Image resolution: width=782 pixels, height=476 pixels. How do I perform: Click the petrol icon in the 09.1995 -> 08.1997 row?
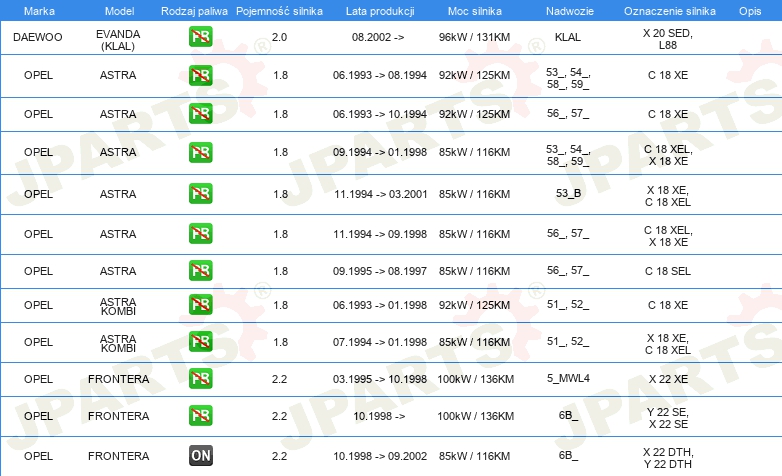[x=200, y=270]
